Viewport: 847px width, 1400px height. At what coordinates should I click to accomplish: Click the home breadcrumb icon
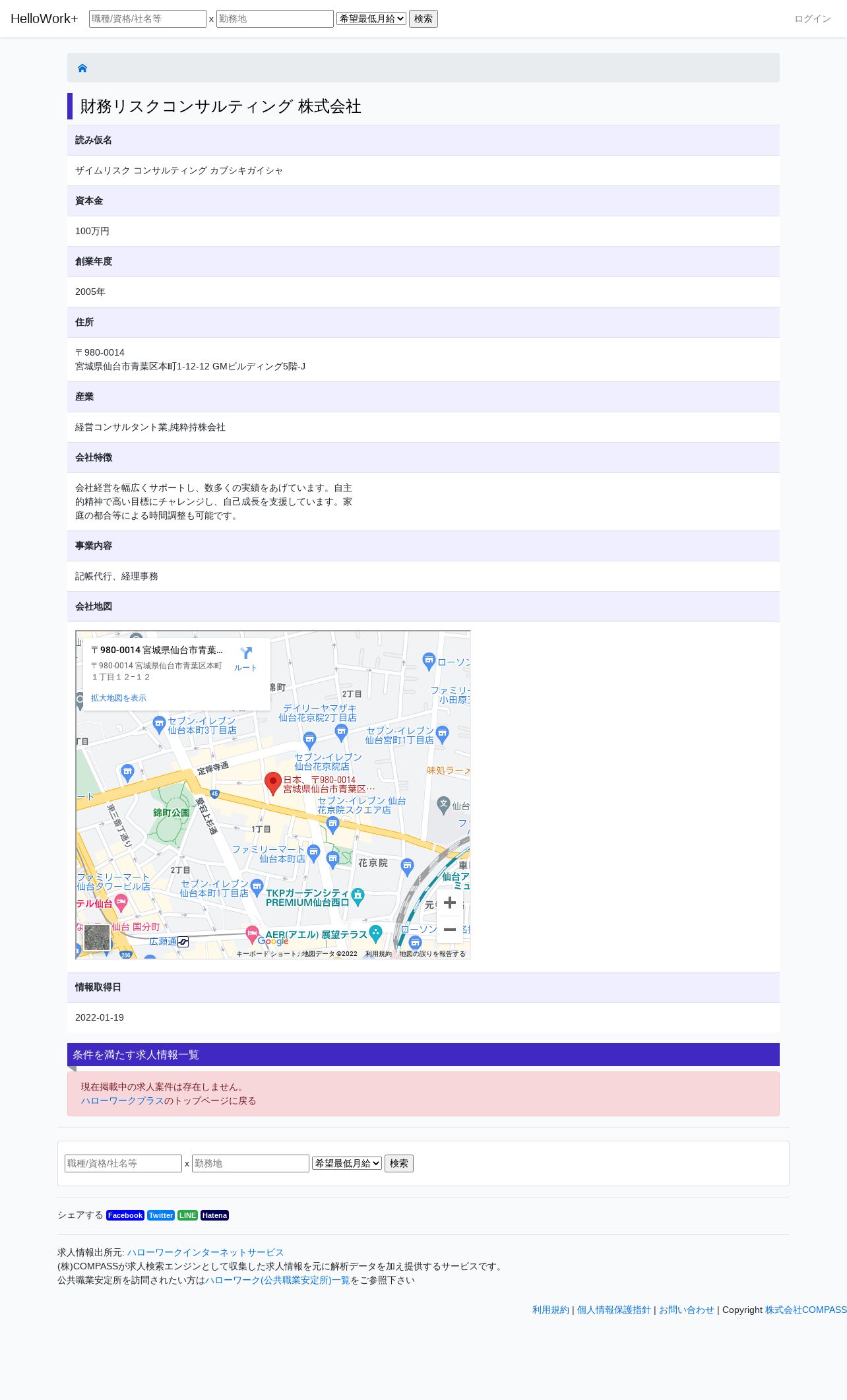[x=82, y=68]
